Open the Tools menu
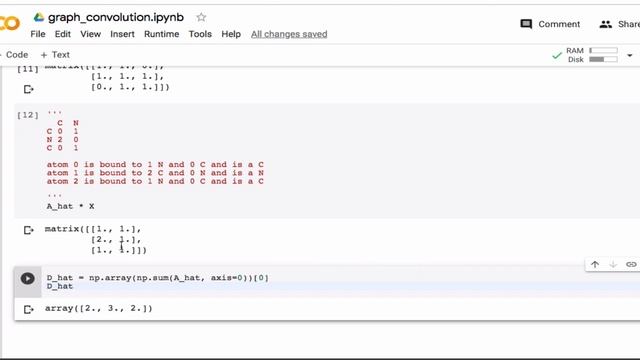640x360 pixels. tap(200, 34)
